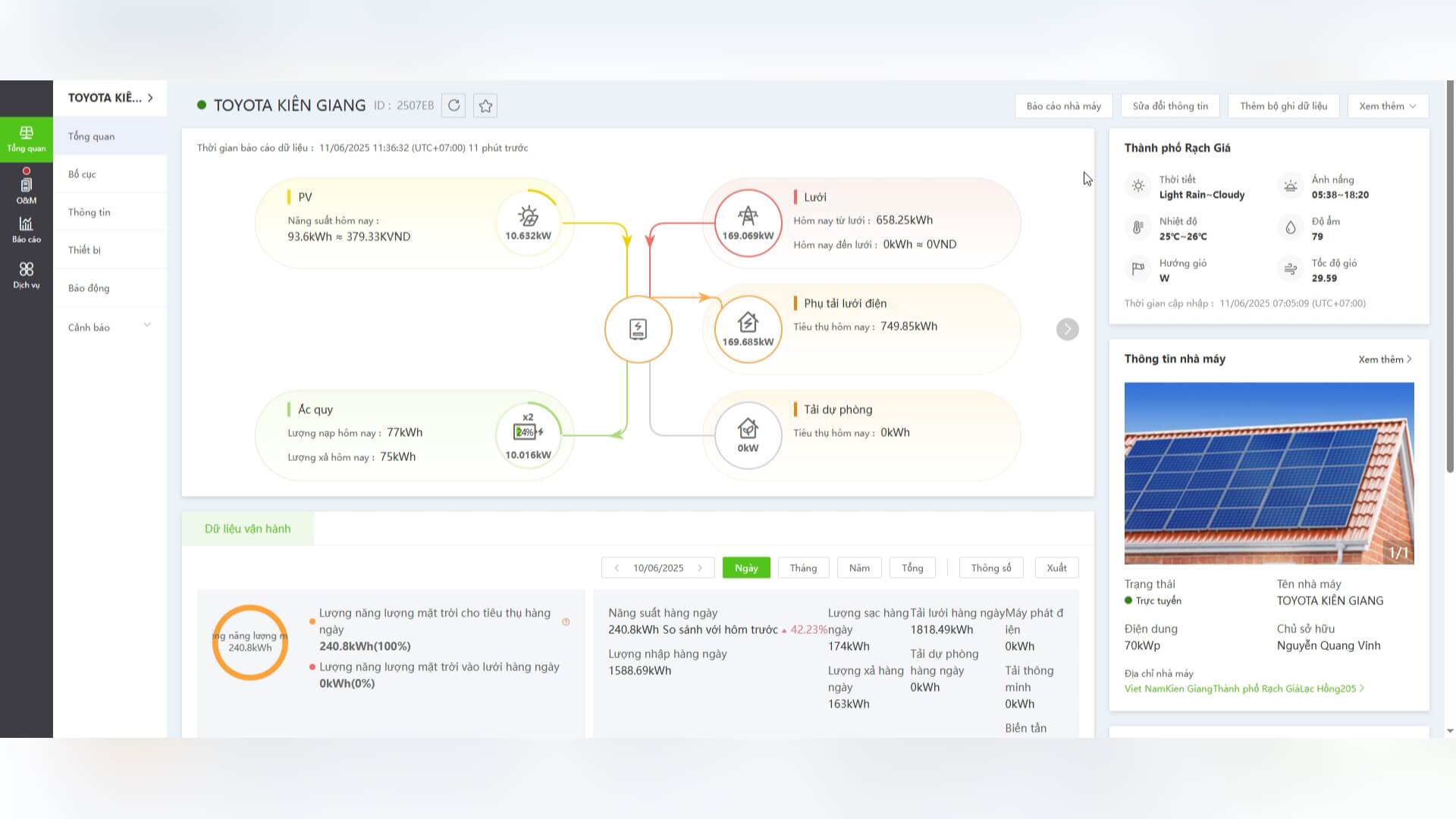The height and width of the screenshot is (819, 1456).
Task: Open the Thiết bị sidebar menu item
Action: 84,250
